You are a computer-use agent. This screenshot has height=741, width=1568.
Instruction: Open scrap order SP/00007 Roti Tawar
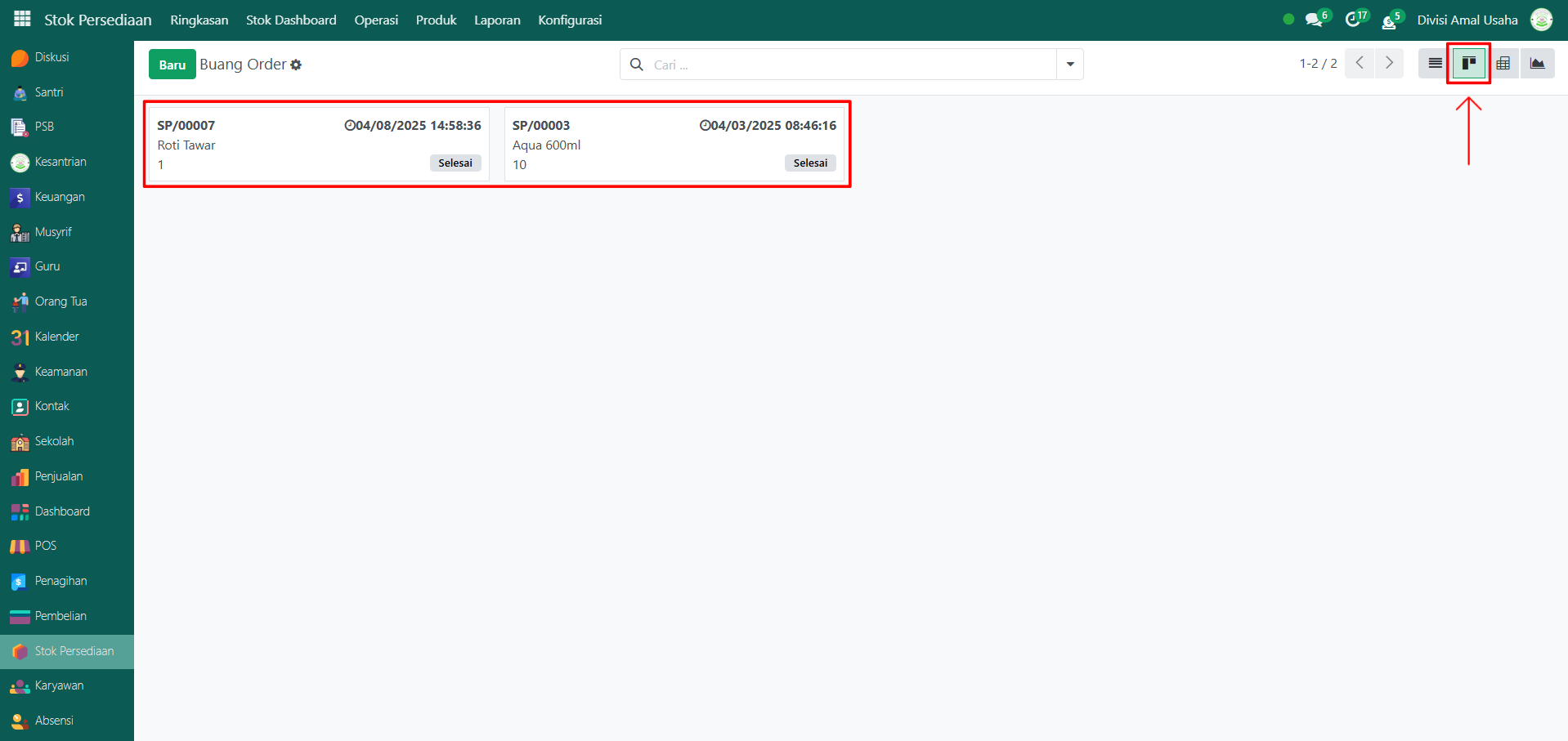pos(319,145)
